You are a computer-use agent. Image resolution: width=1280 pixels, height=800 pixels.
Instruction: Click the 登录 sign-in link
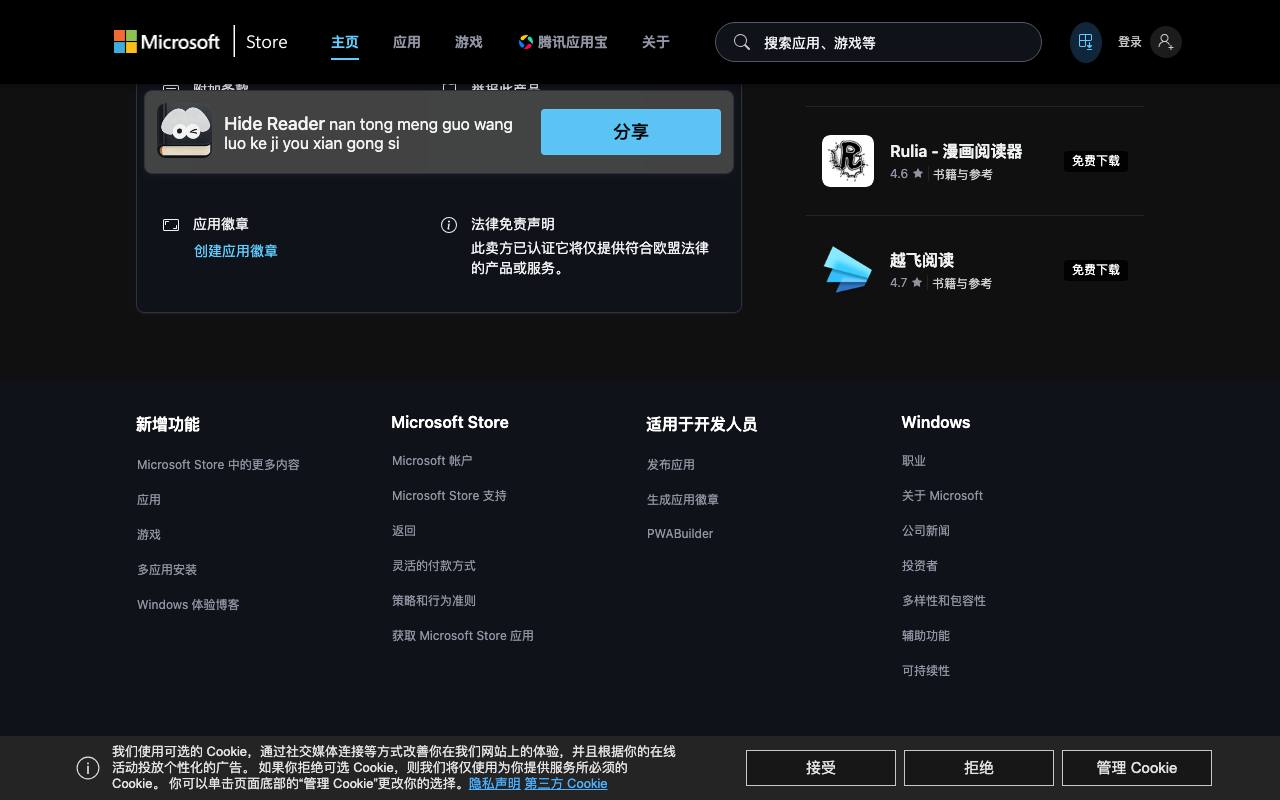[x=1130, y=42]
